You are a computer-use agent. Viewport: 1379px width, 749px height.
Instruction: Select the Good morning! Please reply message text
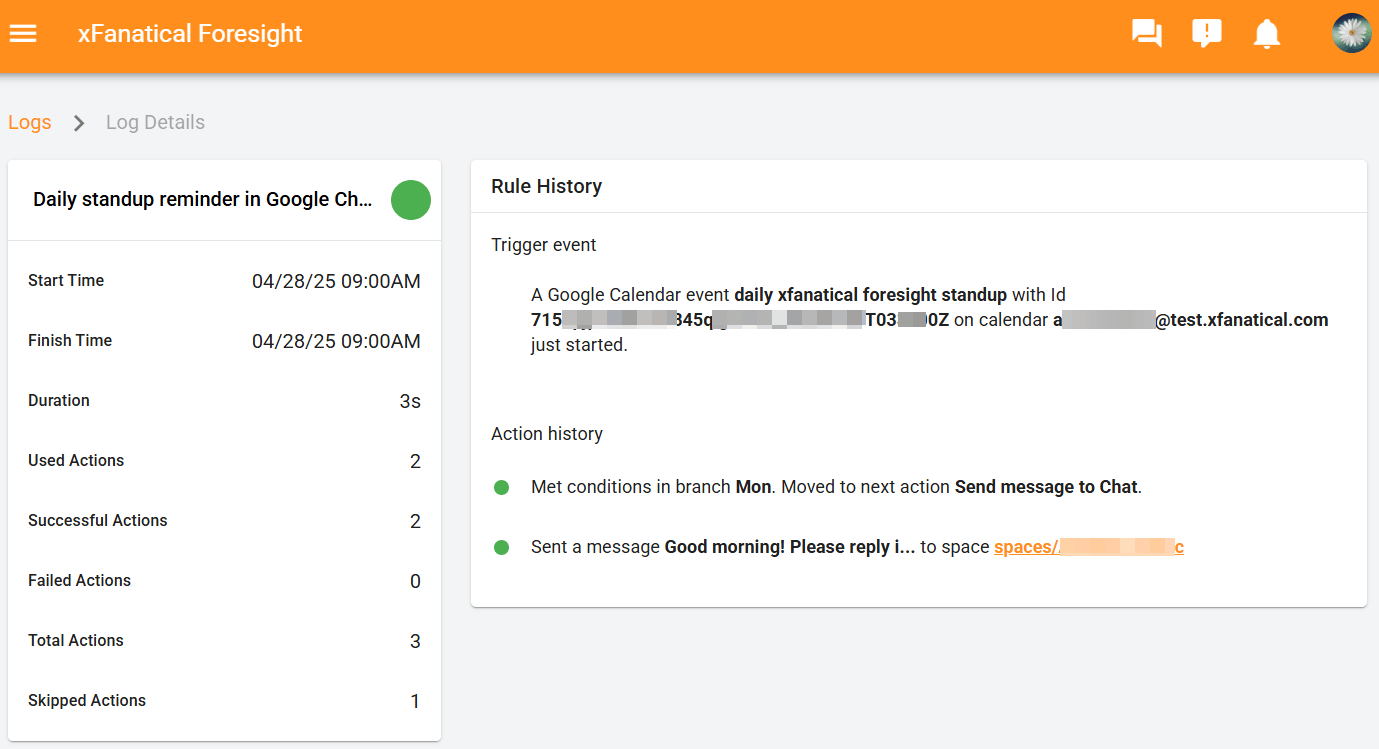790,547
